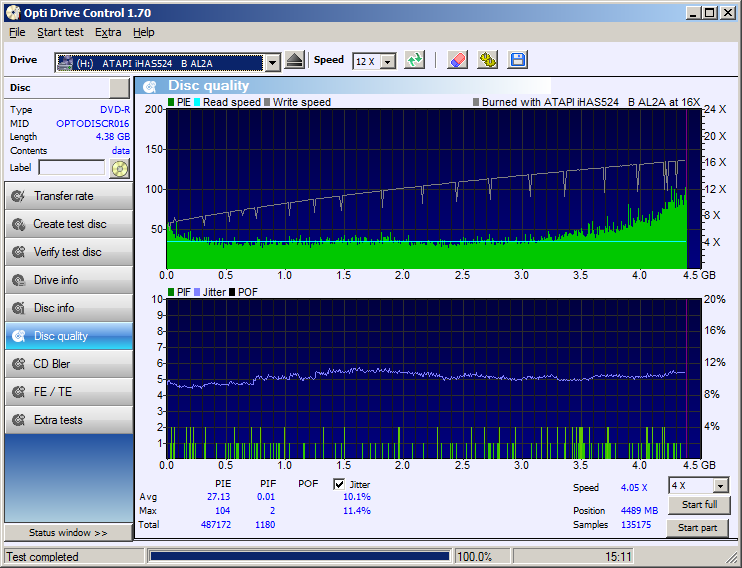Click the CD Bler sidebar icon
This screenshot has height=568, width=742.
coord(18,364)
